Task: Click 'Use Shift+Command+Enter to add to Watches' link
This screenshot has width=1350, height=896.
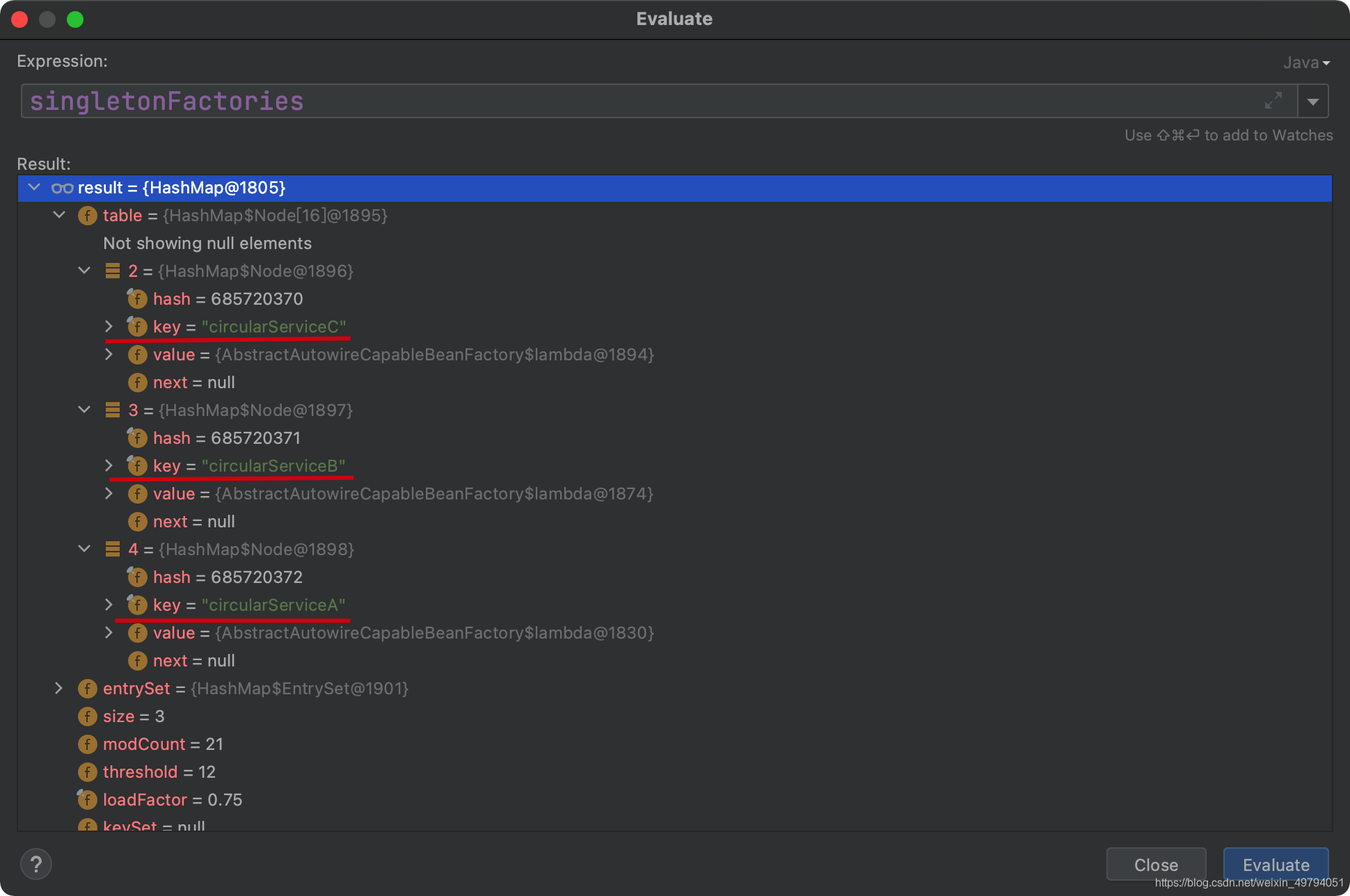Action: (x=1227, y=135)
